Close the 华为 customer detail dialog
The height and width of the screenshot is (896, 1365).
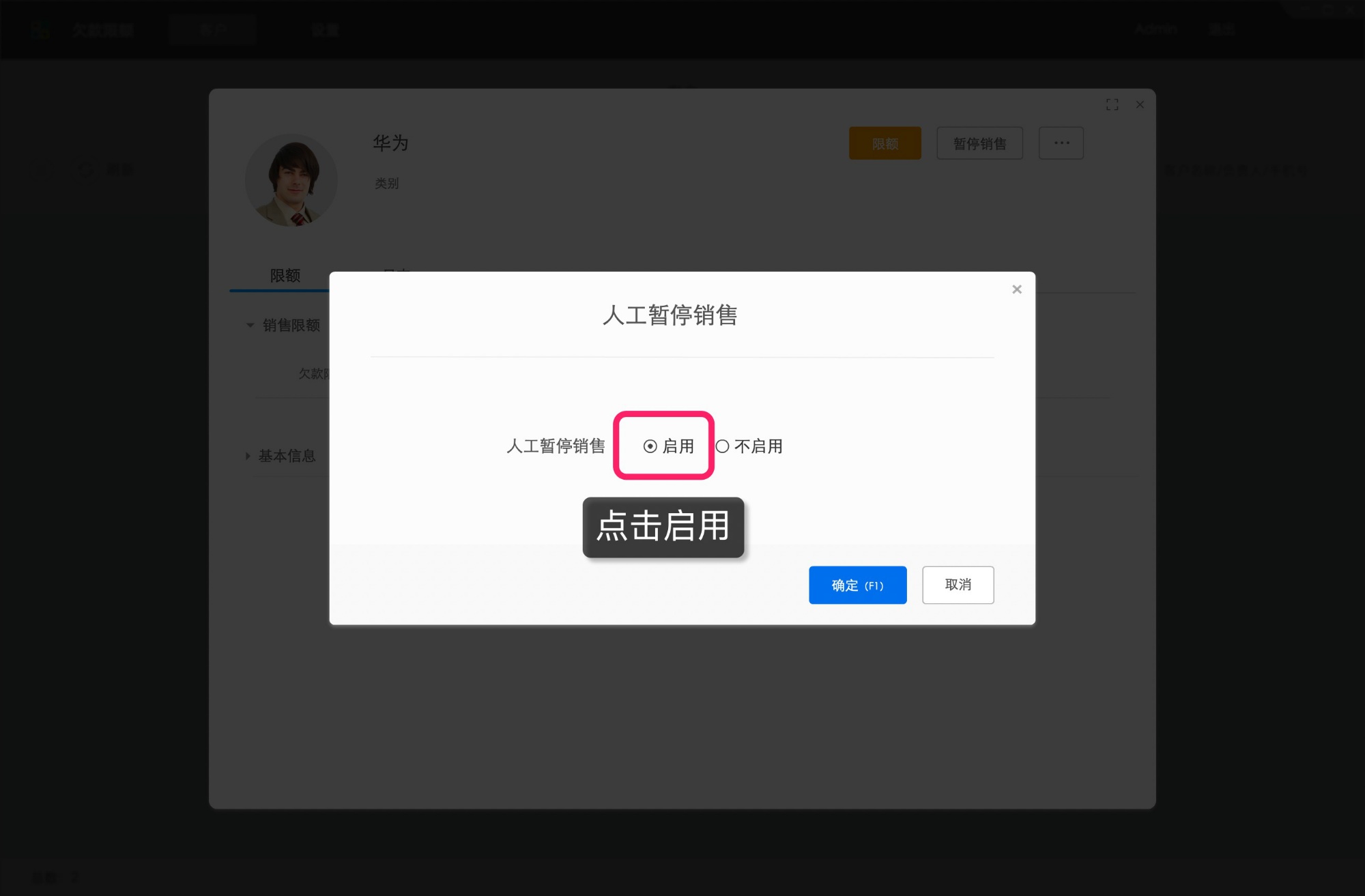pos(1140,104)
